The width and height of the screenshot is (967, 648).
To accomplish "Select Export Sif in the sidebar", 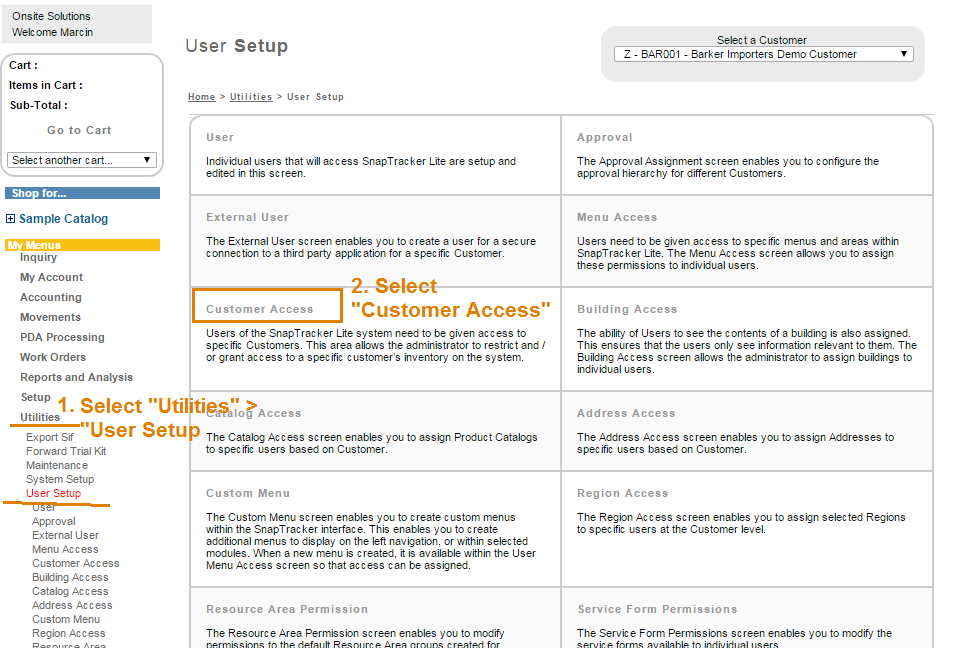I will 49,437.
